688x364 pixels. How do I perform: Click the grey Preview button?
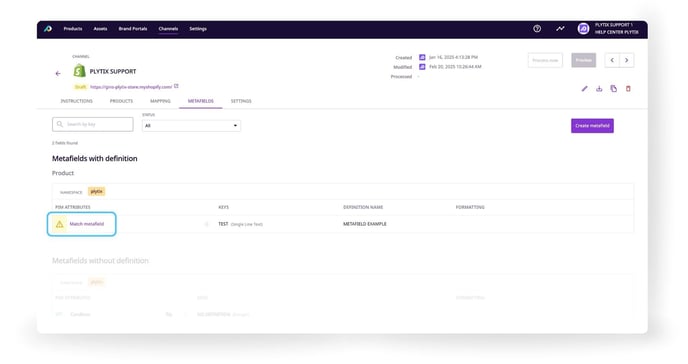pos(584,61)
